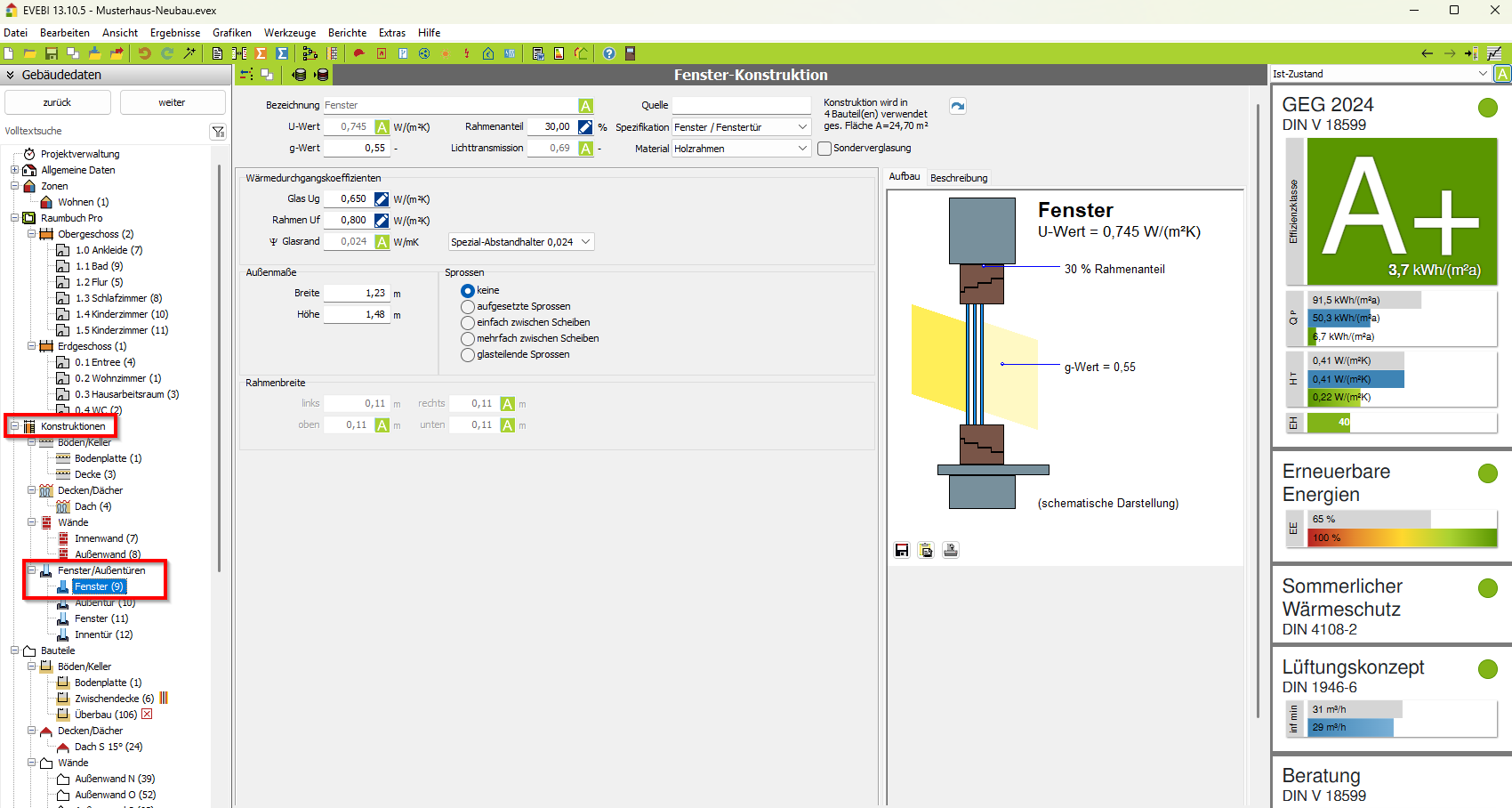Click the blue jump arrow next to usage info
The height and width of the screenshot is (808, 1512).
[x=957, y=107]
